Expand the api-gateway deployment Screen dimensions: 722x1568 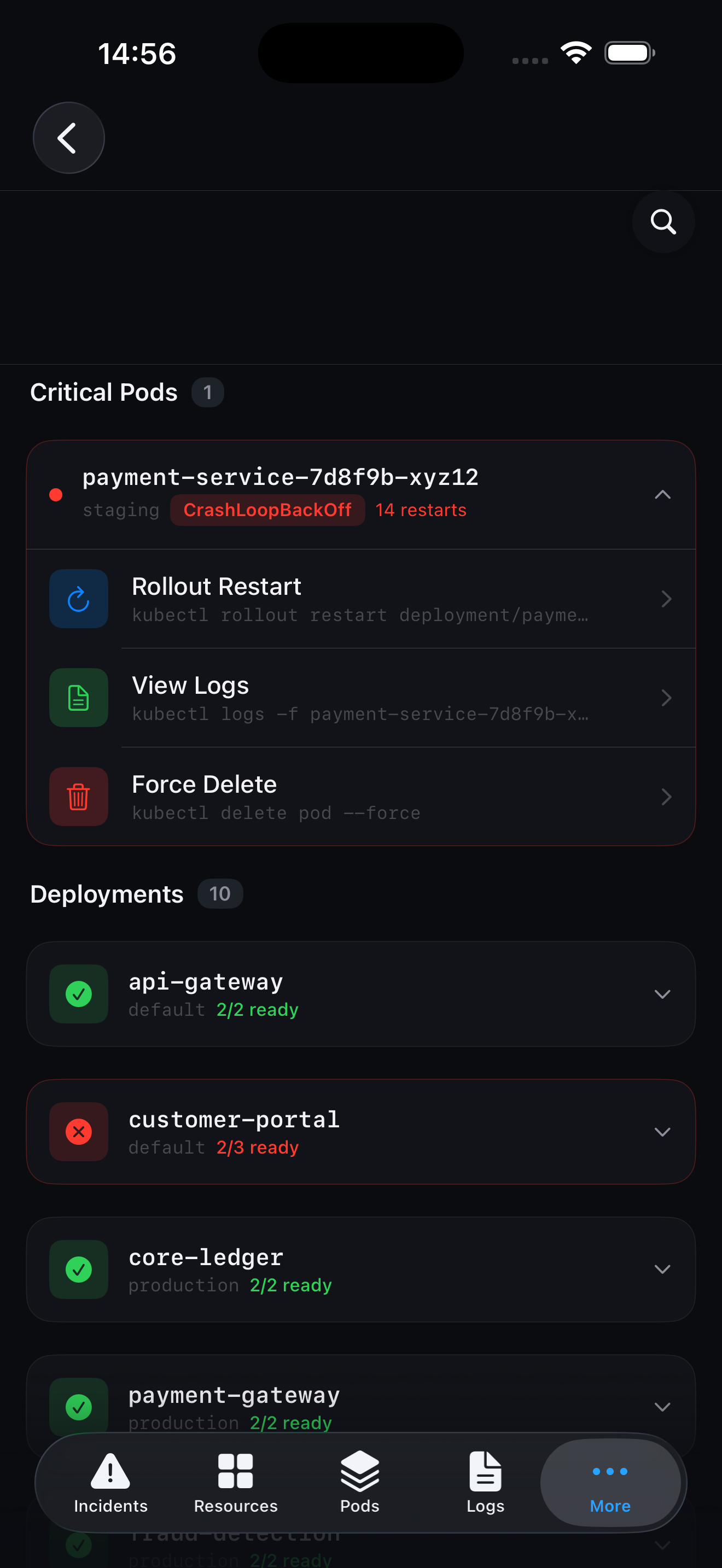pos(662,994)
